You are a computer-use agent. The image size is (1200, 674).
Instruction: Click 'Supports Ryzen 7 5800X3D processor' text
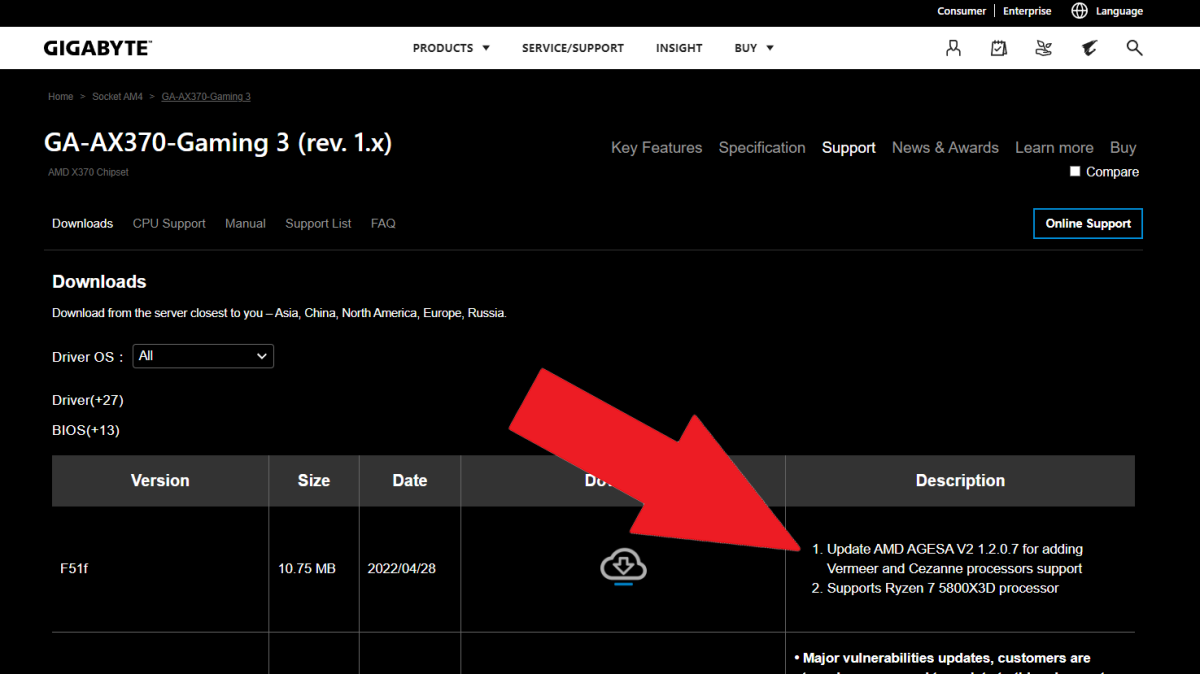point(943,588)
